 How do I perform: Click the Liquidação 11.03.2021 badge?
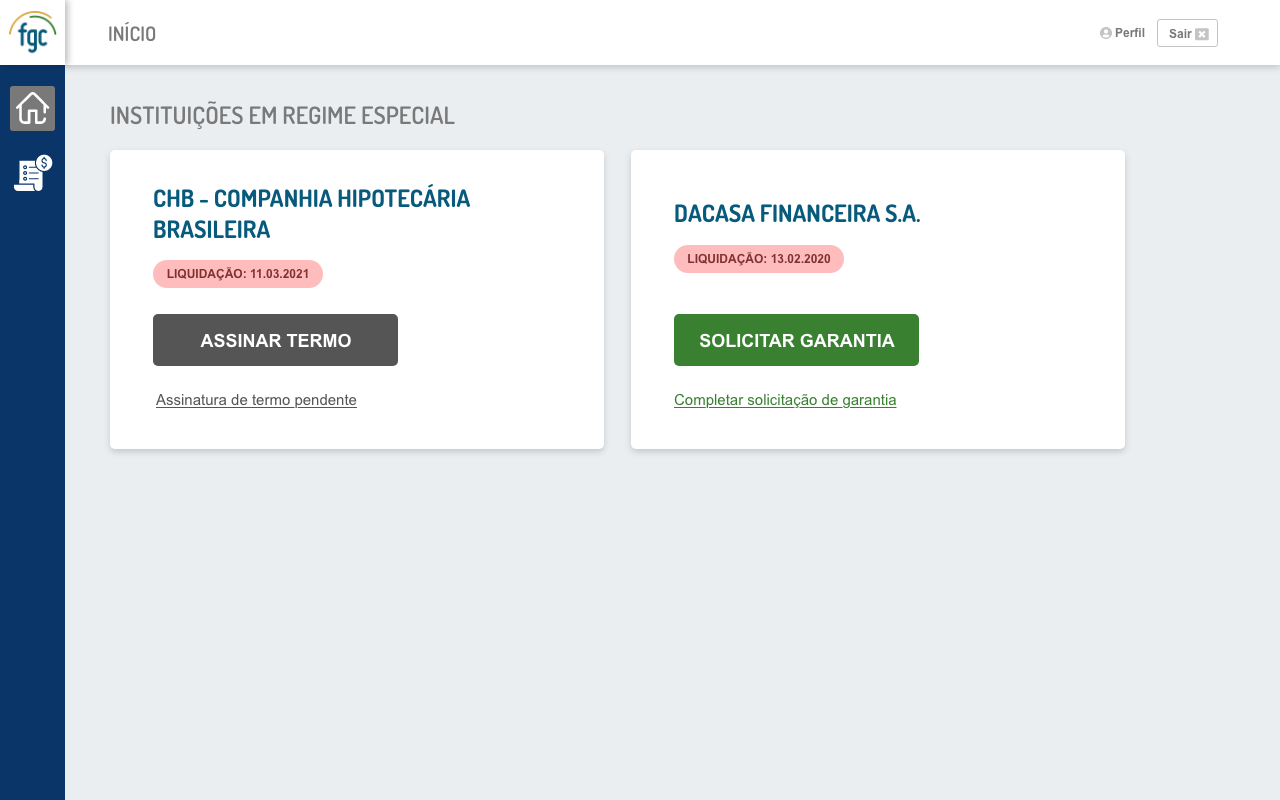(238, 274)
